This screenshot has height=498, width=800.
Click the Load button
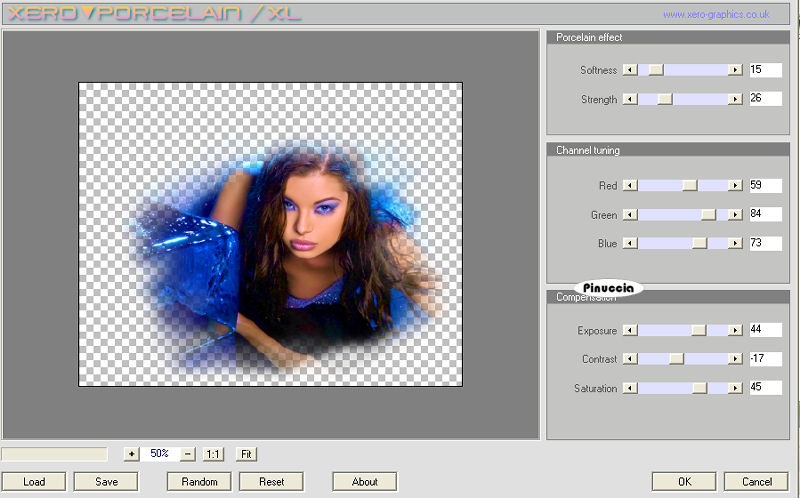coord(34,482)
